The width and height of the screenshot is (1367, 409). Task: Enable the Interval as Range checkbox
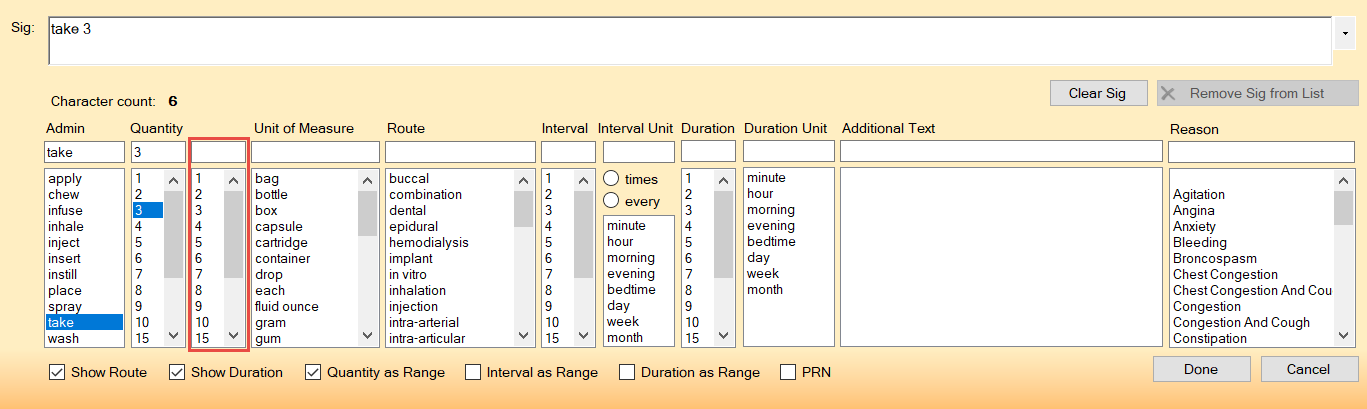(x=473, y=372)
